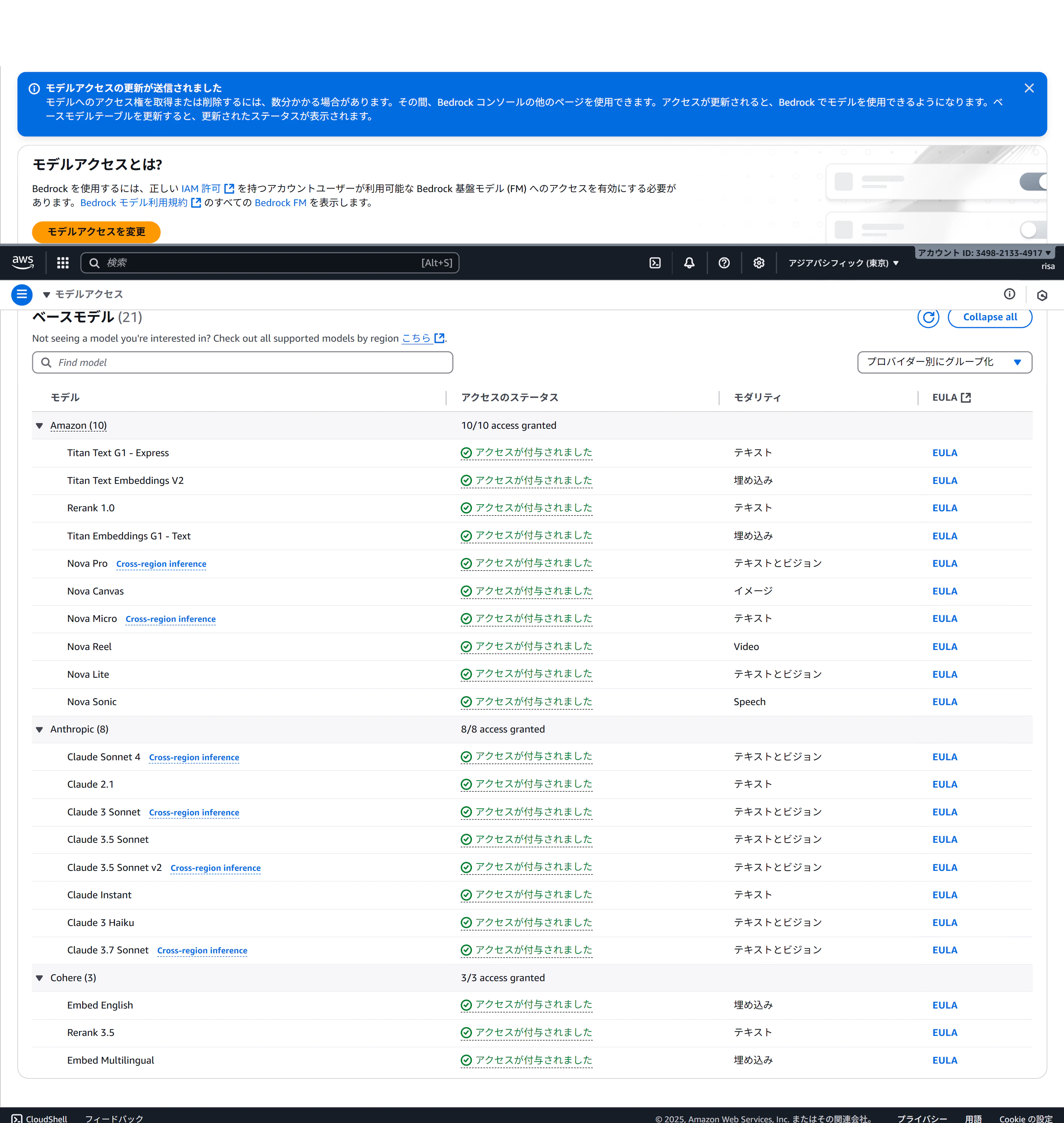Open the settings gear icon
This screenshot has height=1123, width=1064.
[x=759, y=263]
